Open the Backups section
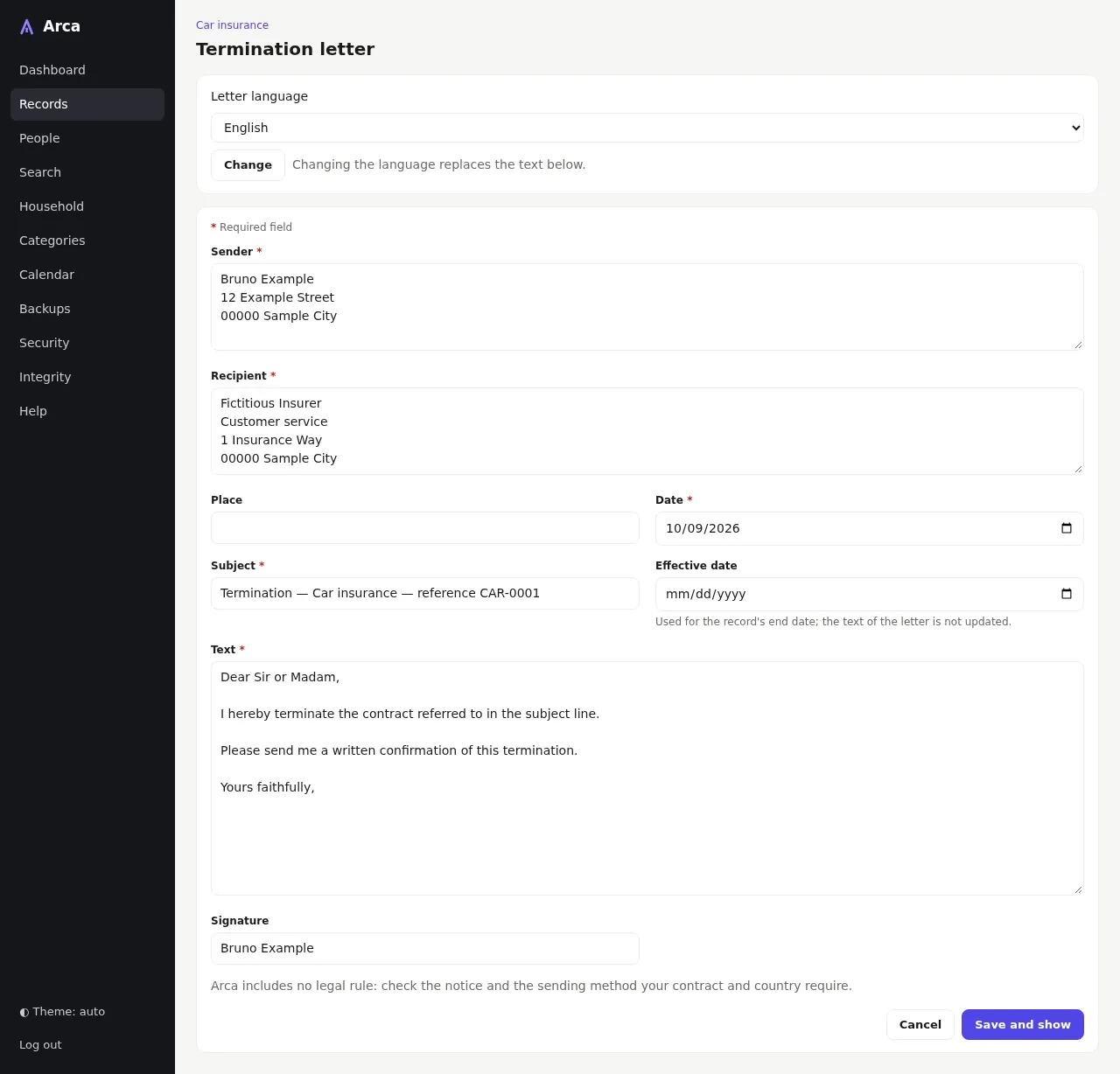Image resolution: width=1120 pixels, height=1074 pixels. pos(87,309)
